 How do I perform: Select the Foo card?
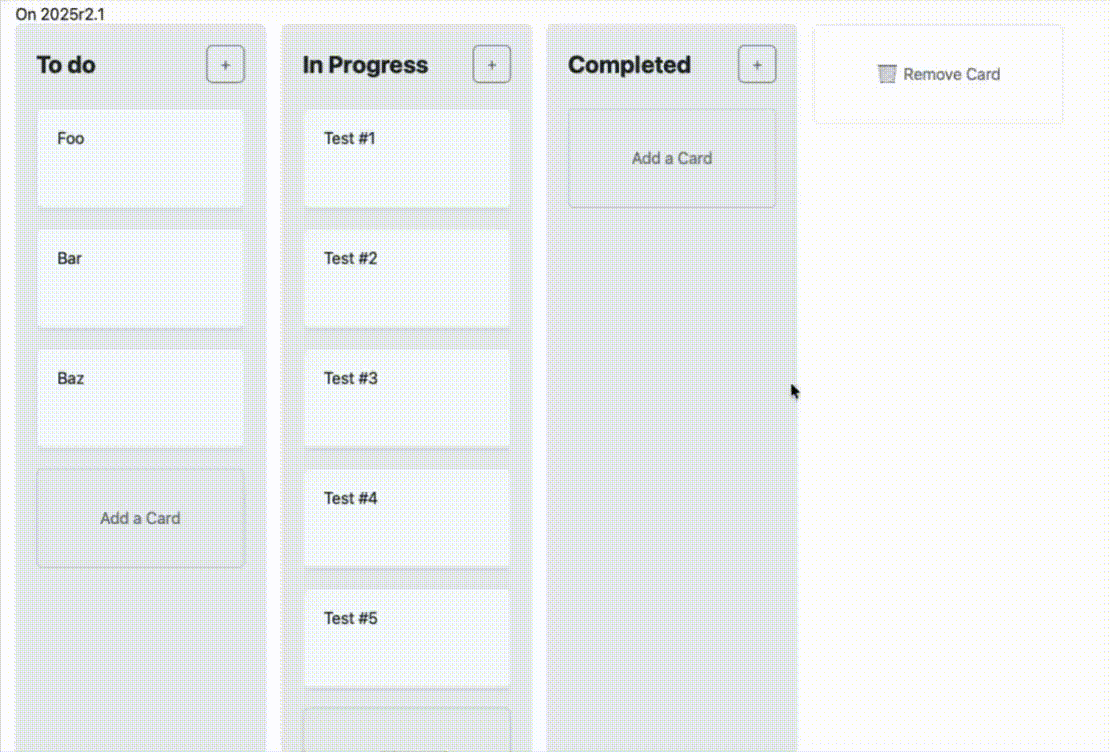pyautogui.click(x=140, y=158)
